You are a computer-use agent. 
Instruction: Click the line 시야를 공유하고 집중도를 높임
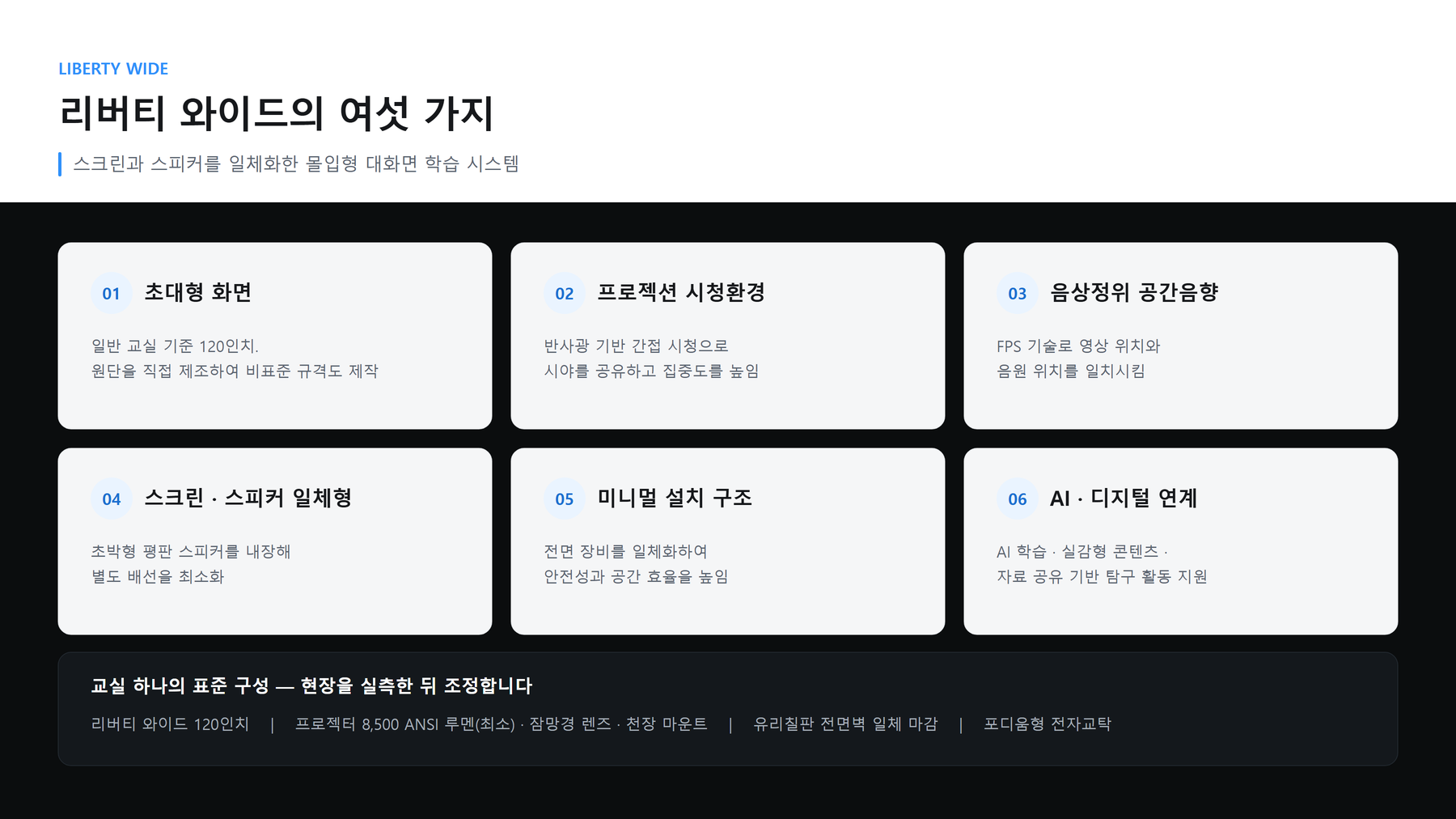651,371
